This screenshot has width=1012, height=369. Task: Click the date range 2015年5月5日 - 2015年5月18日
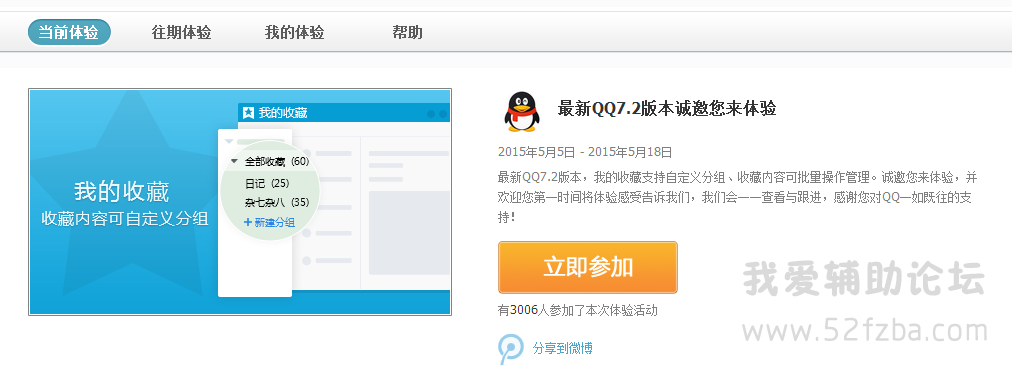tap(585, 152)
